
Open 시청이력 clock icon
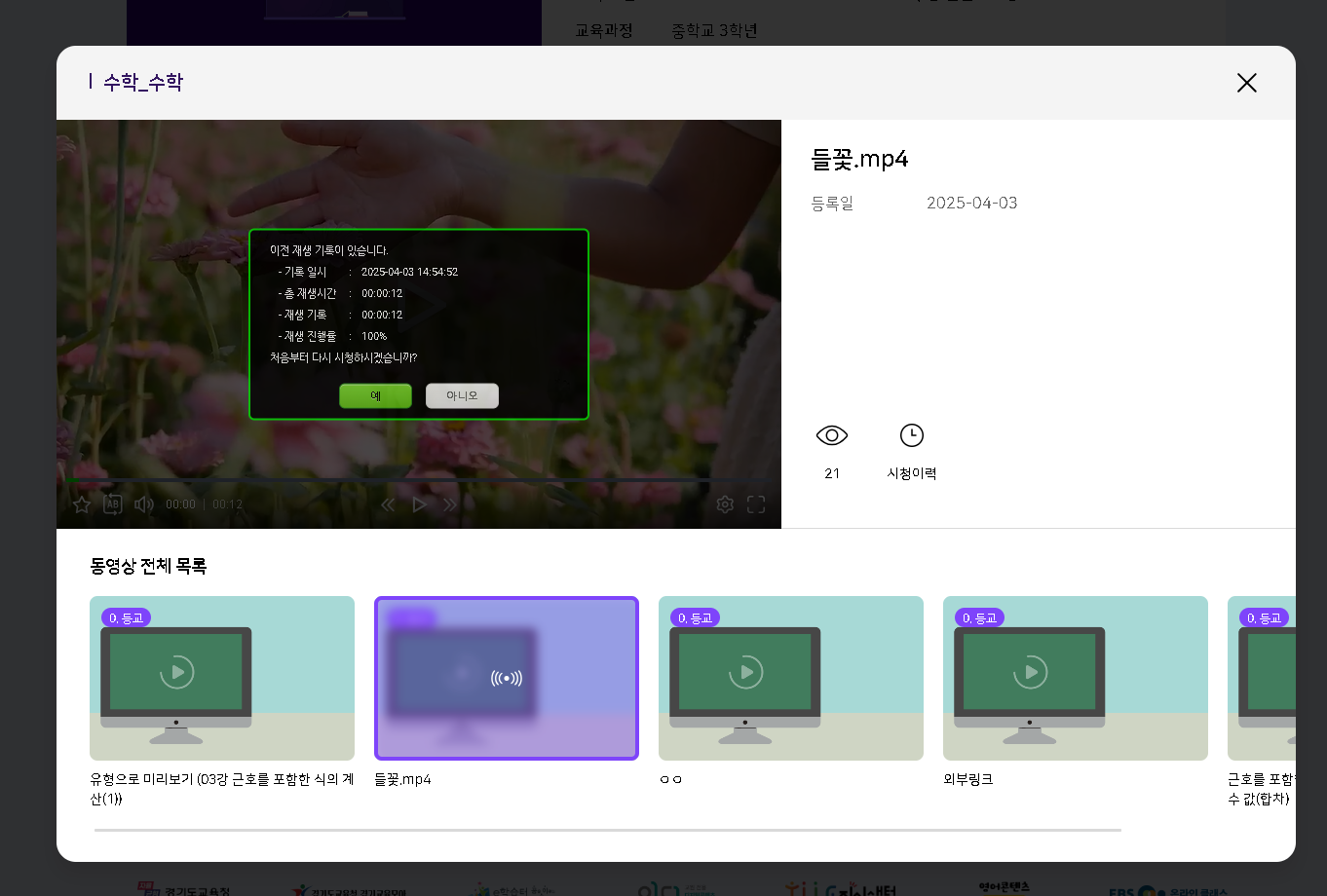(x=911, y=435)
